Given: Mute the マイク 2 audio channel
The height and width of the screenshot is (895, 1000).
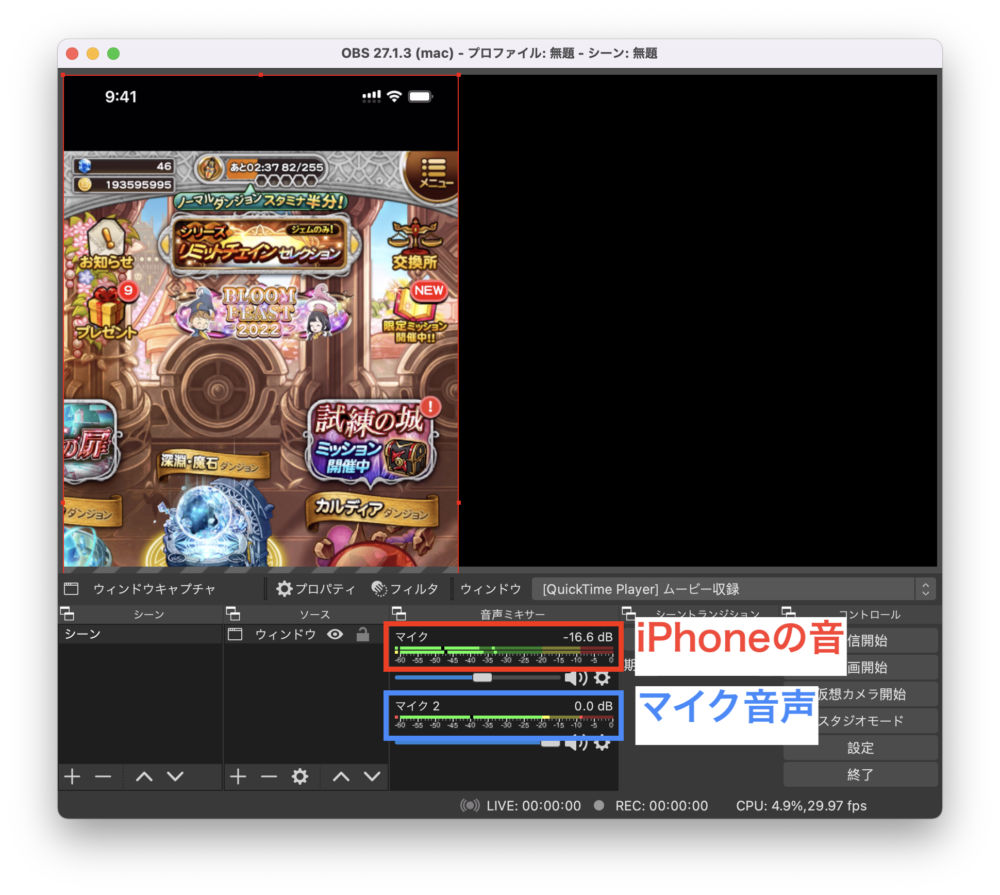Looking at the screenshot, I should [576, 743].
